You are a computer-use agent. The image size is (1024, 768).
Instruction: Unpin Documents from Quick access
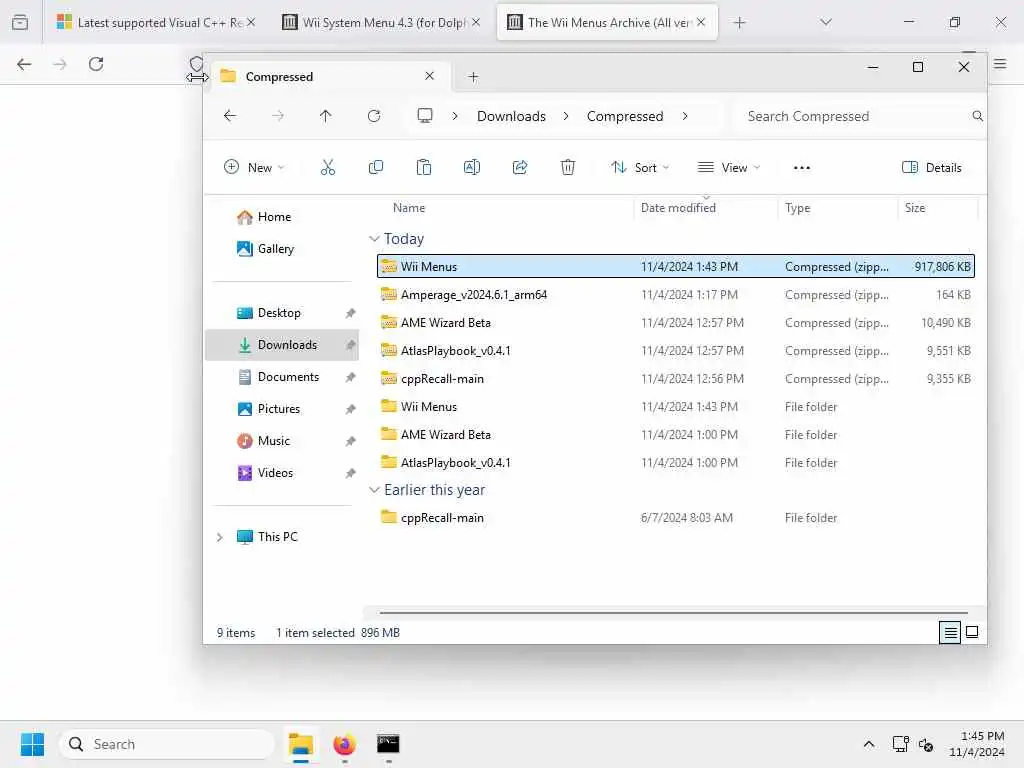click(x=351, y=377)
